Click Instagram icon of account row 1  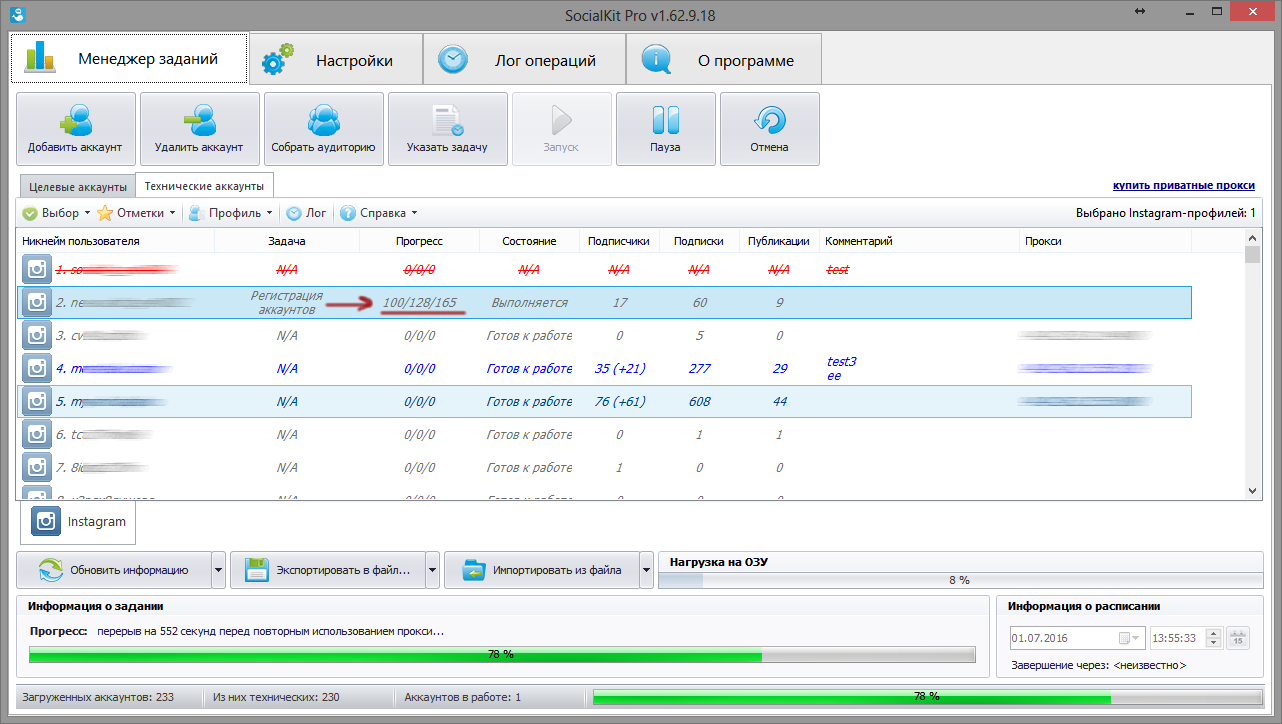(x=37, y=269)
